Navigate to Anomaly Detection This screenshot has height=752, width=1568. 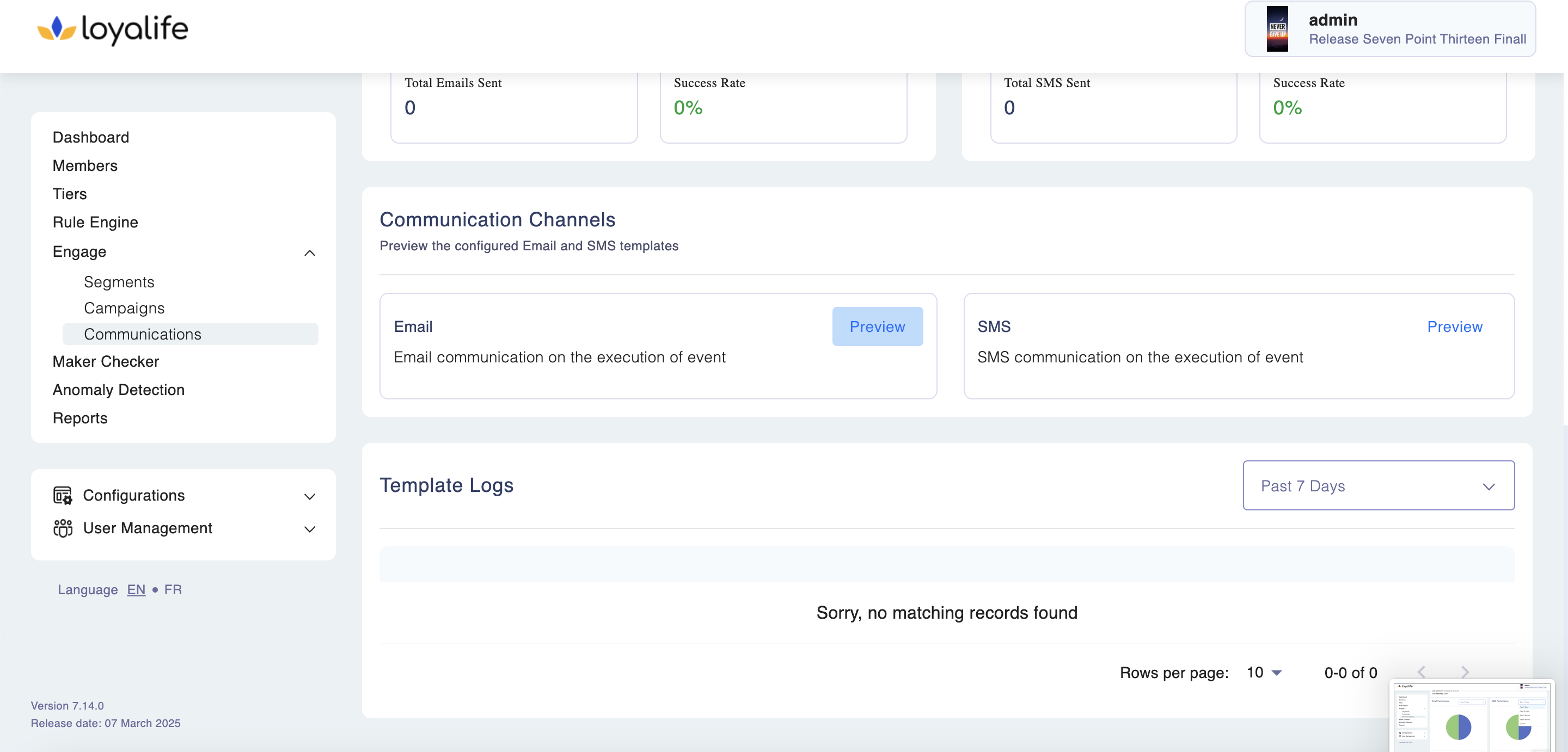(x=118, y=390)
